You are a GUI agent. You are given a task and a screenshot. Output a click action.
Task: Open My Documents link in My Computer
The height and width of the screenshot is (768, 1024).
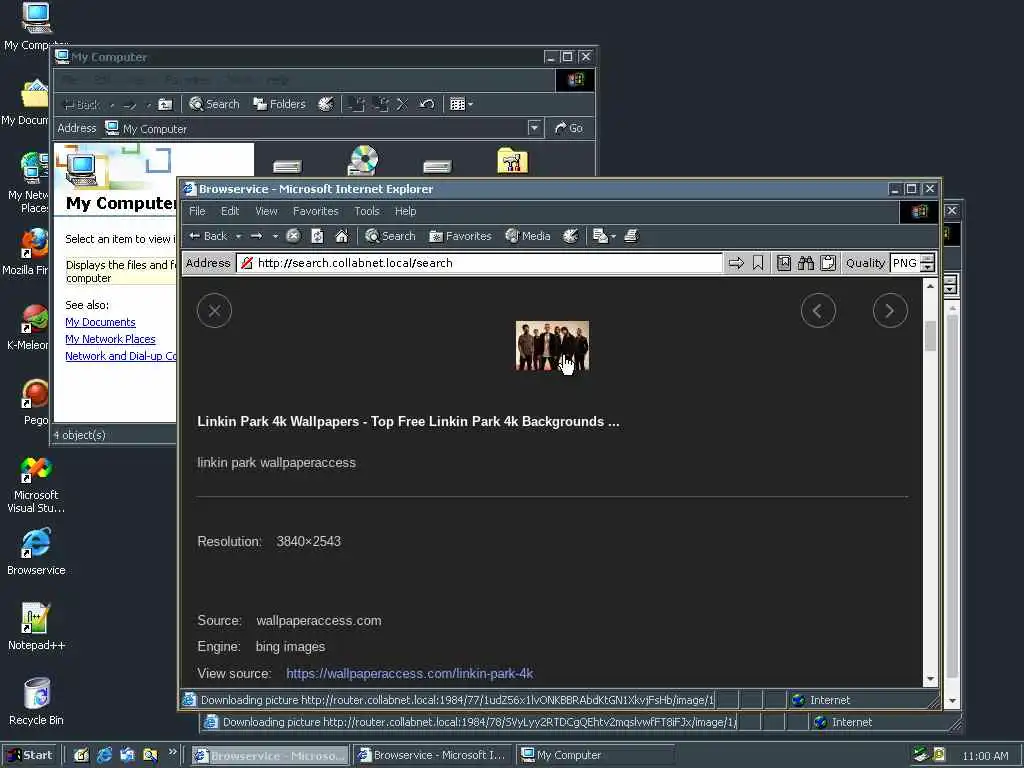tap(101, 322)
